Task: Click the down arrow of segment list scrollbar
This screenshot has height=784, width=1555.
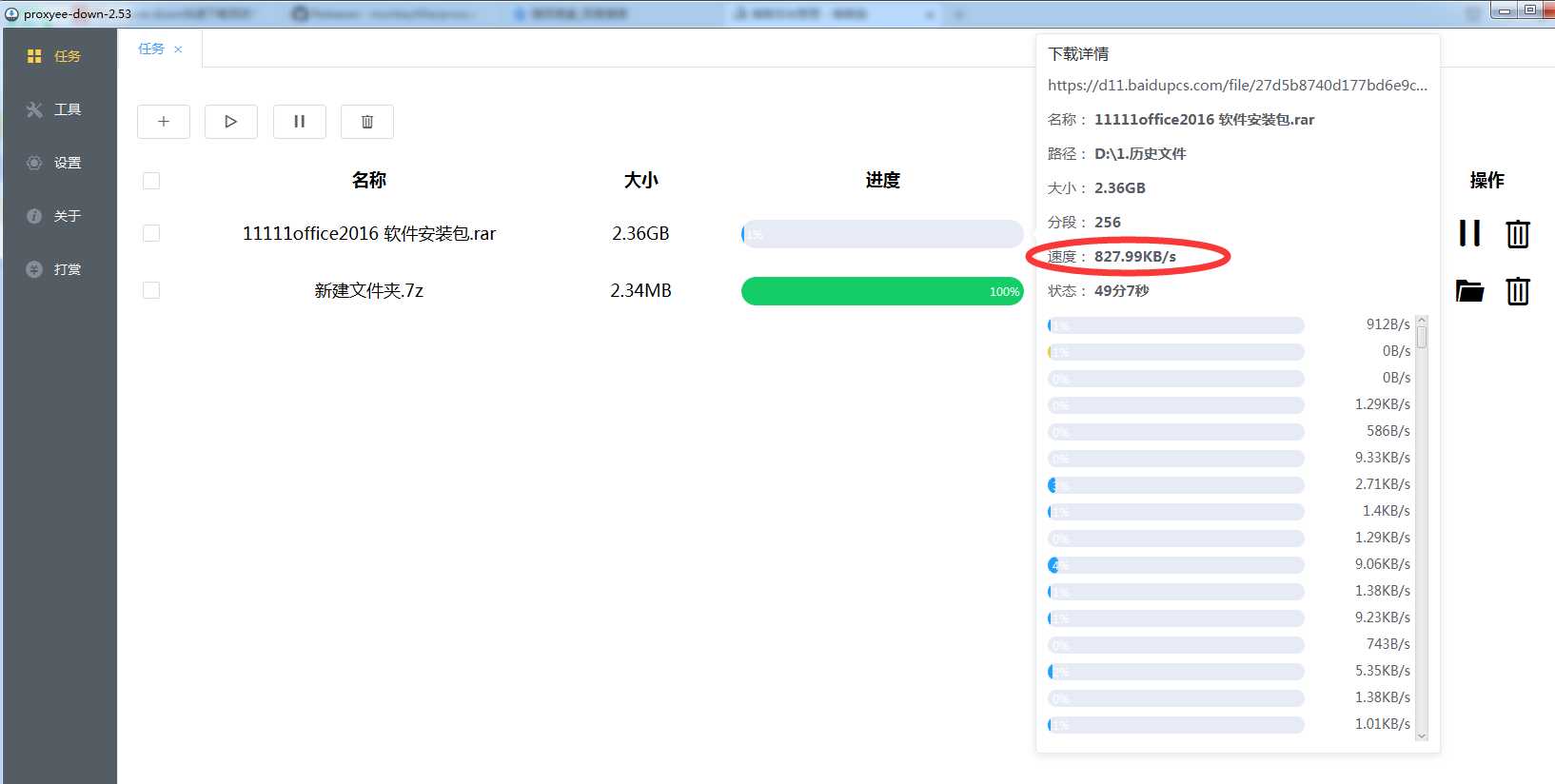Action: pyautogui.click(x=1422, y=735)
